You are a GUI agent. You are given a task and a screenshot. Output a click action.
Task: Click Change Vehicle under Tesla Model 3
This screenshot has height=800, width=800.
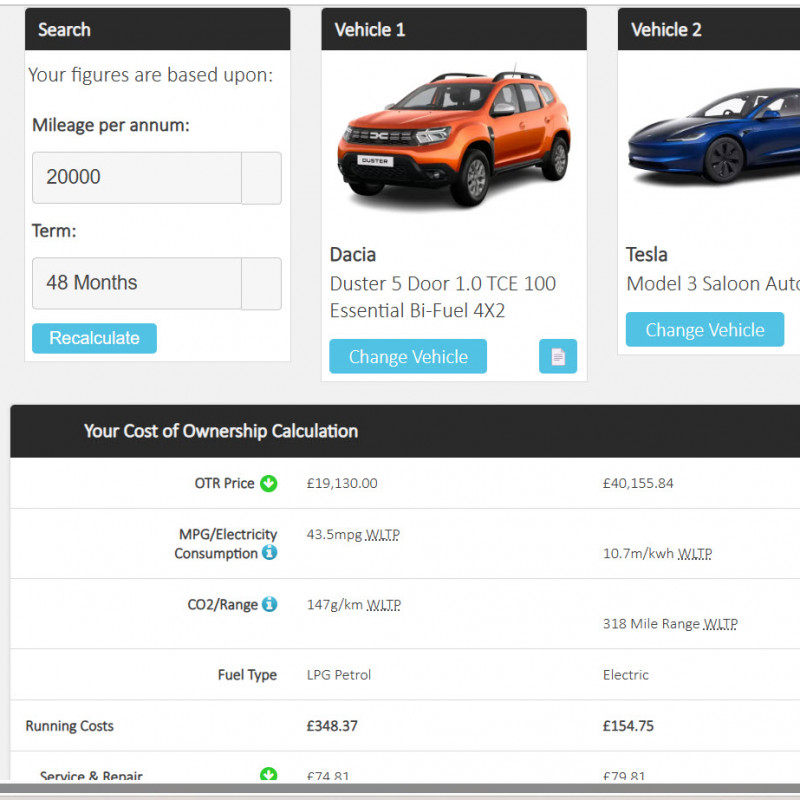point(705,330)
